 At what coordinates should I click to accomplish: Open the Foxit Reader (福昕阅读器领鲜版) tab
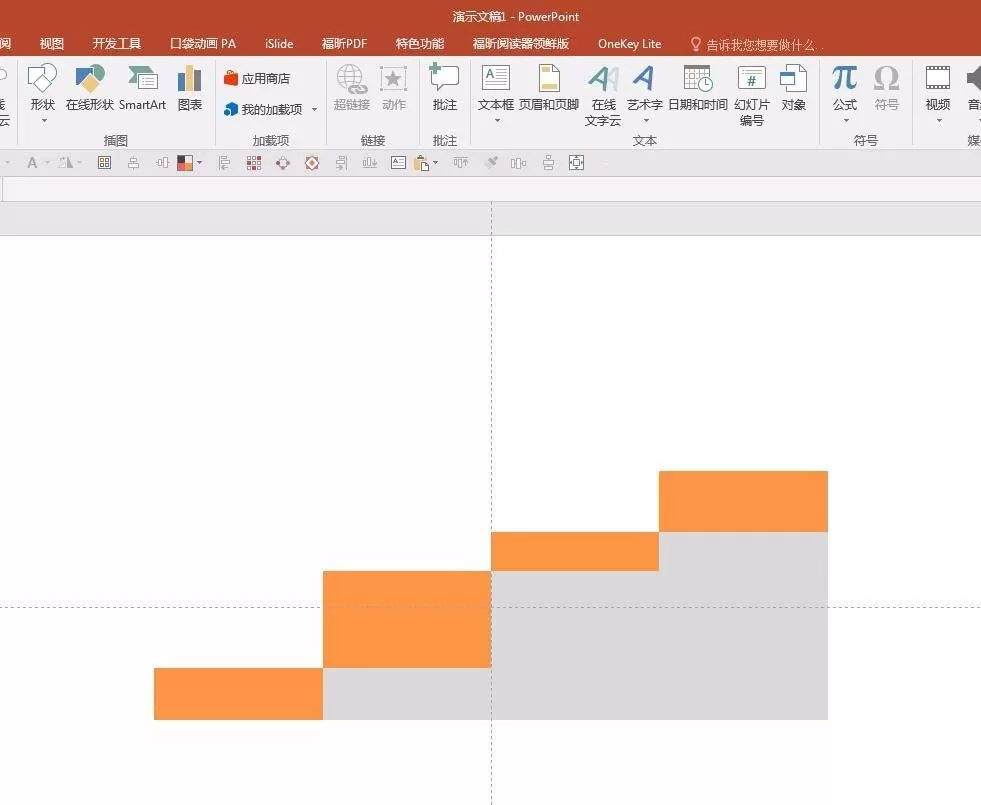pos(521,44)
